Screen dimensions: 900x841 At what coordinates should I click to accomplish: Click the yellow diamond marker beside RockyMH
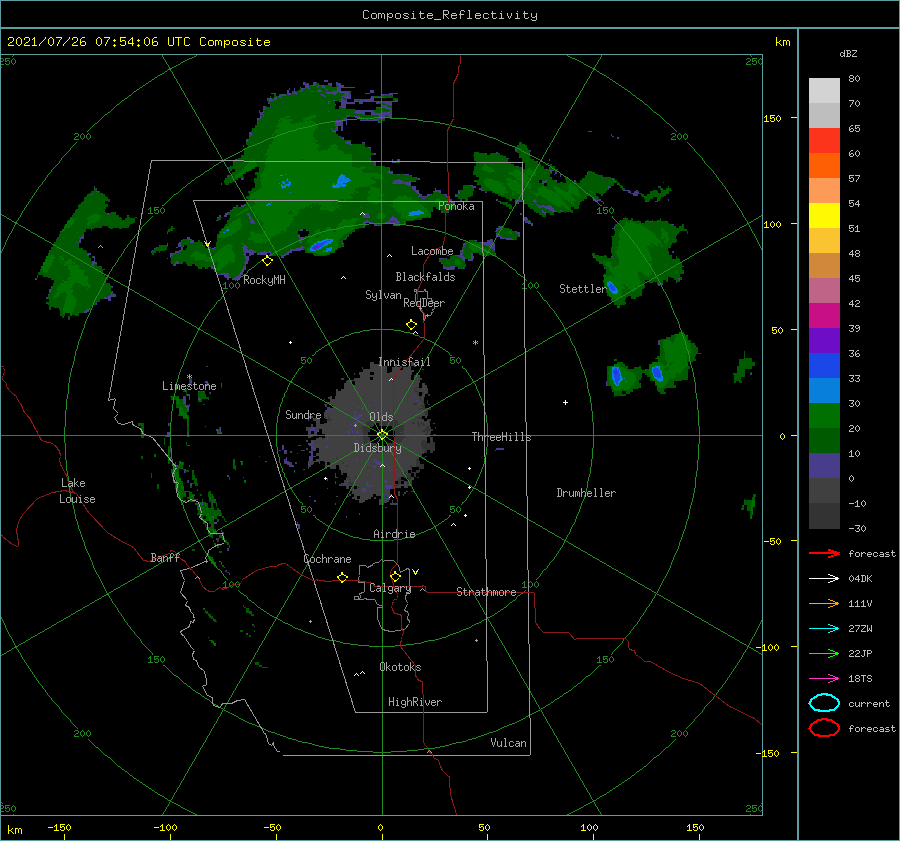[267, 261]
